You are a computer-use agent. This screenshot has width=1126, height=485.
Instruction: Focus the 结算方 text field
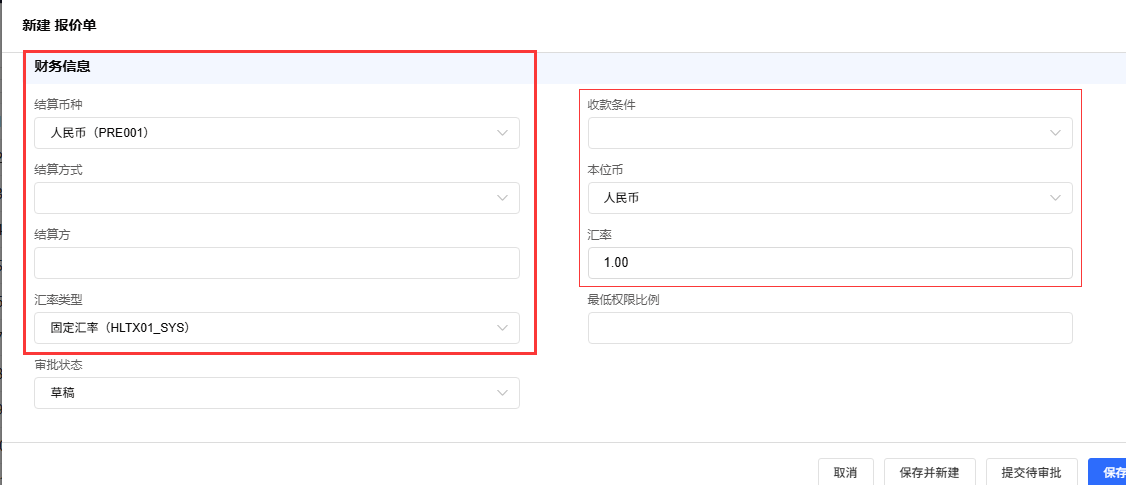click(277, 263)
